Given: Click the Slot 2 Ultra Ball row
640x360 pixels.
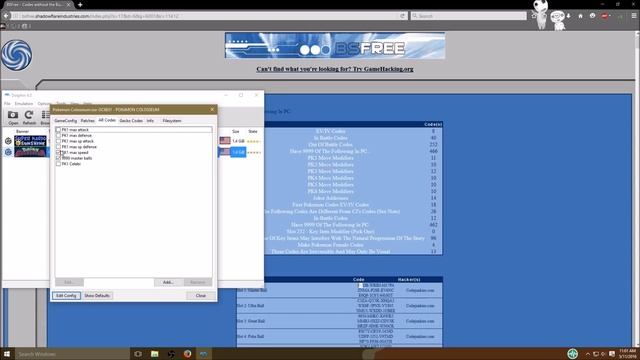Looking at the screenshot, I should pos(340,306).
